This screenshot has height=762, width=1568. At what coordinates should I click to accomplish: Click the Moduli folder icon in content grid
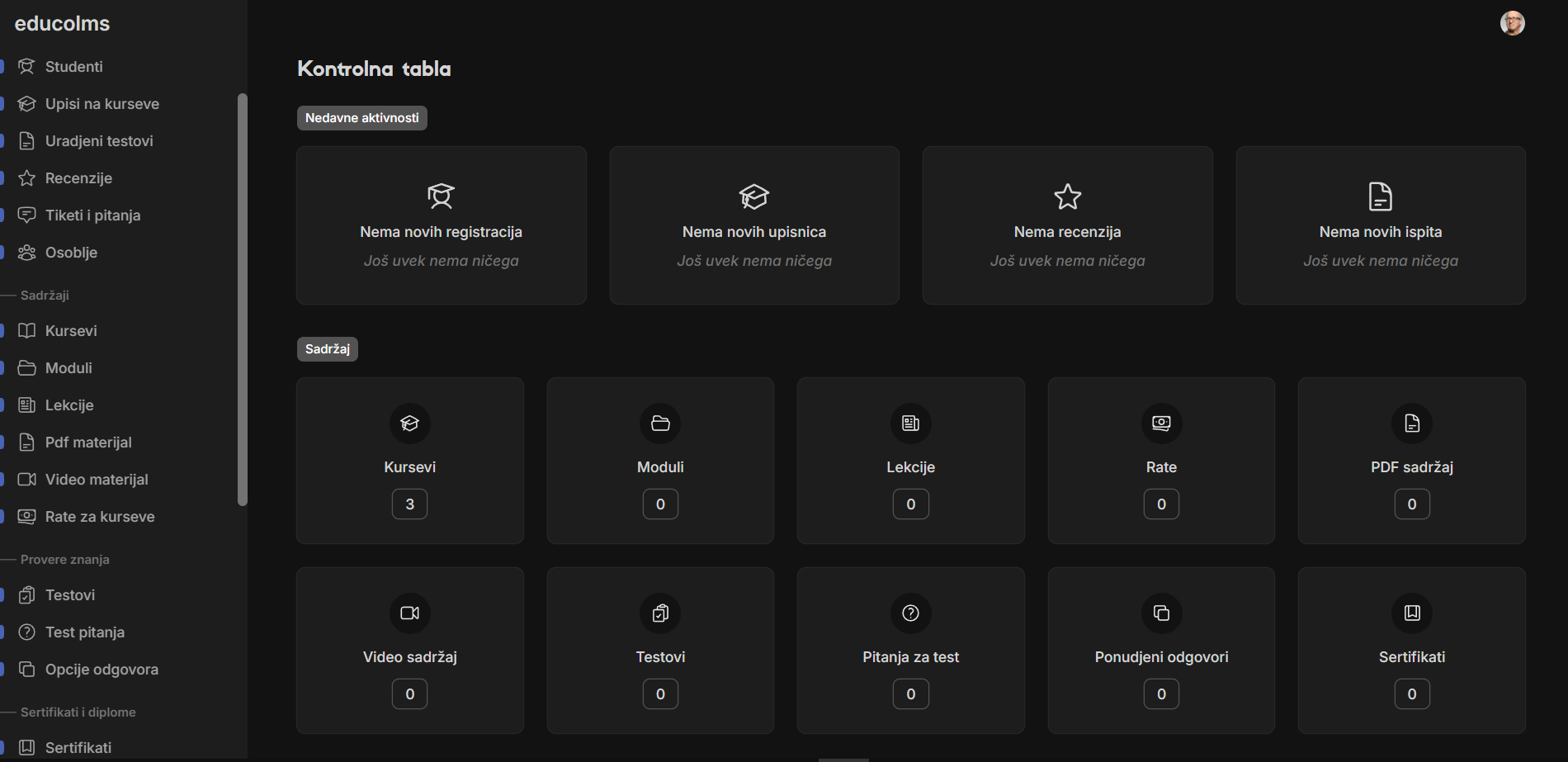[x=660, y=424]
